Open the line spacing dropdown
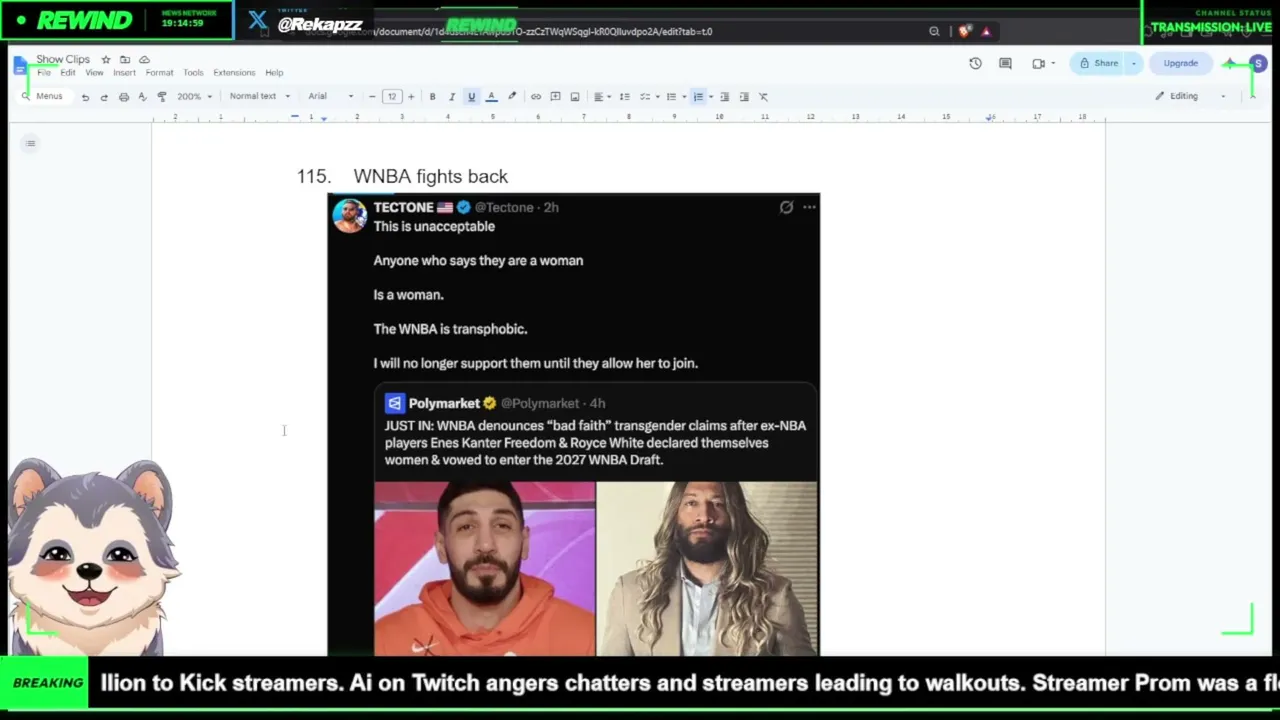The width and height of the screenshot is (1280, 720). [x=625, y=97]
